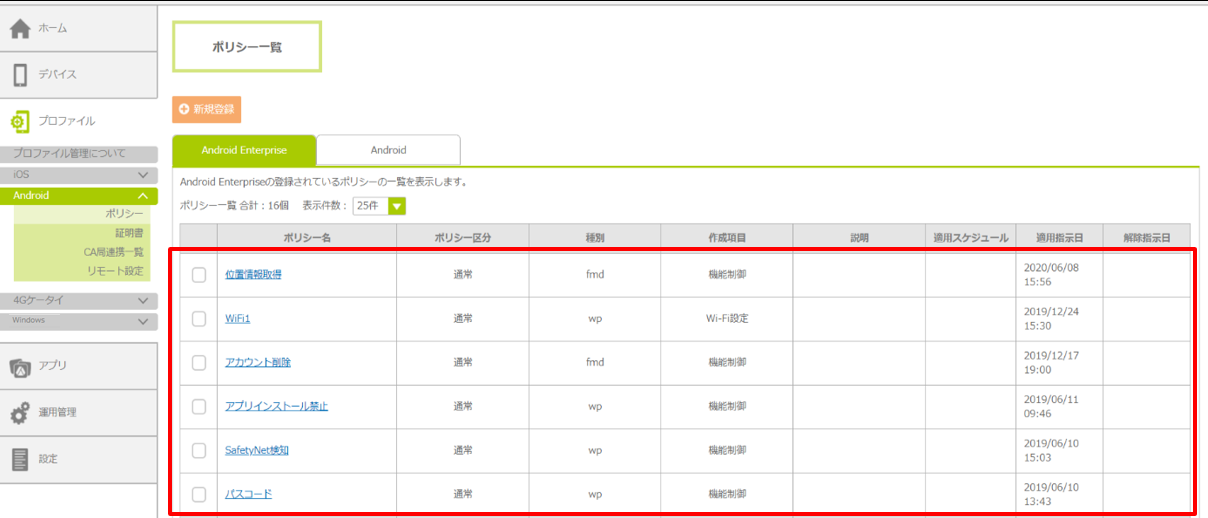Collapse the Android sidebar section

click(143, 196)
